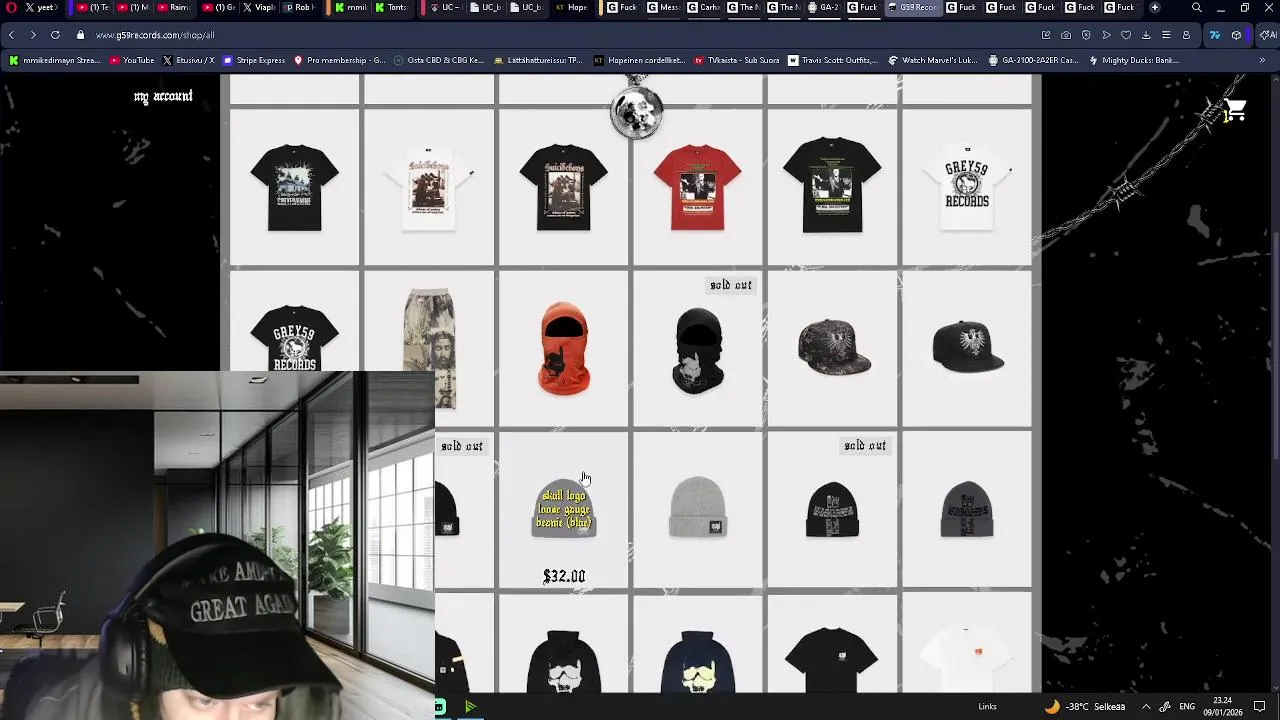Screen dimensions: 1280x720
Task: Click the pen tray icon in system tray
Action: [1165, 707]
